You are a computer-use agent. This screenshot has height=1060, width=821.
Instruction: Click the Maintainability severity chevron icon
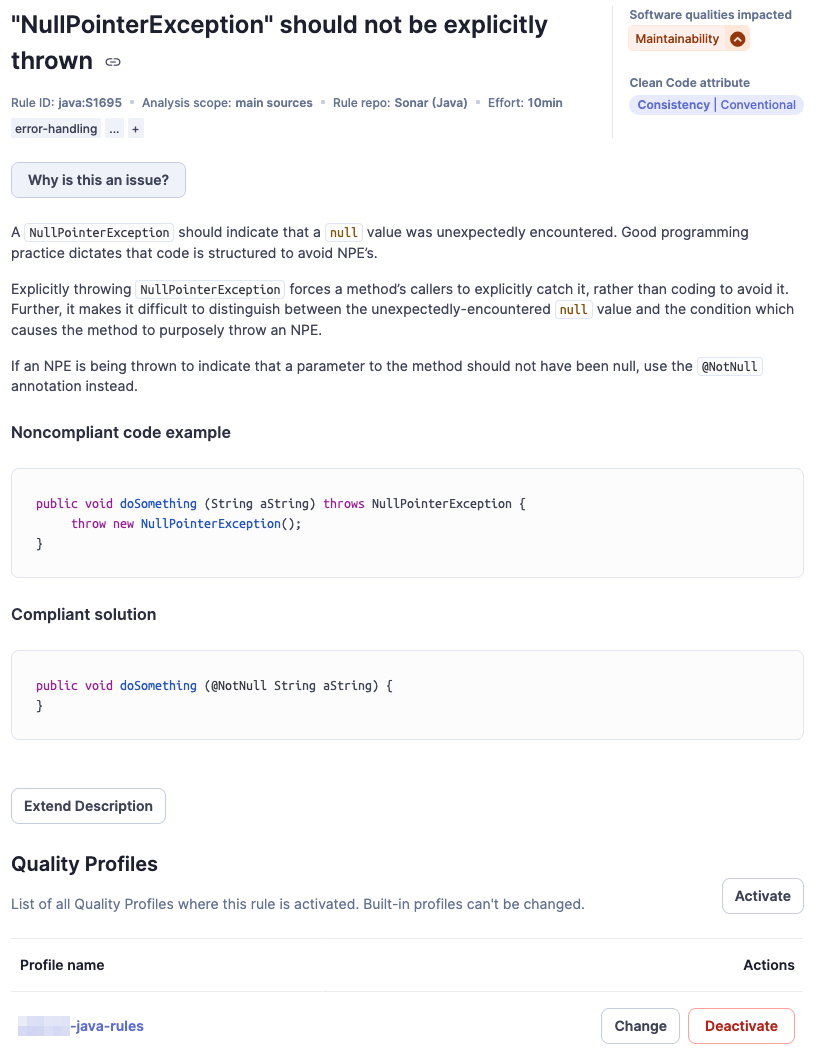[737, 39]
